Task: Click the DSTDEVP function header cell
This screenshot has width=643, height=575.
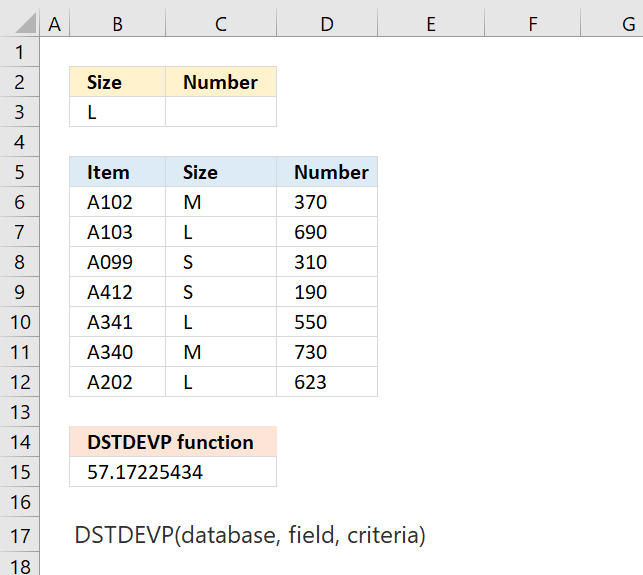Action: (x=173, y=442)
